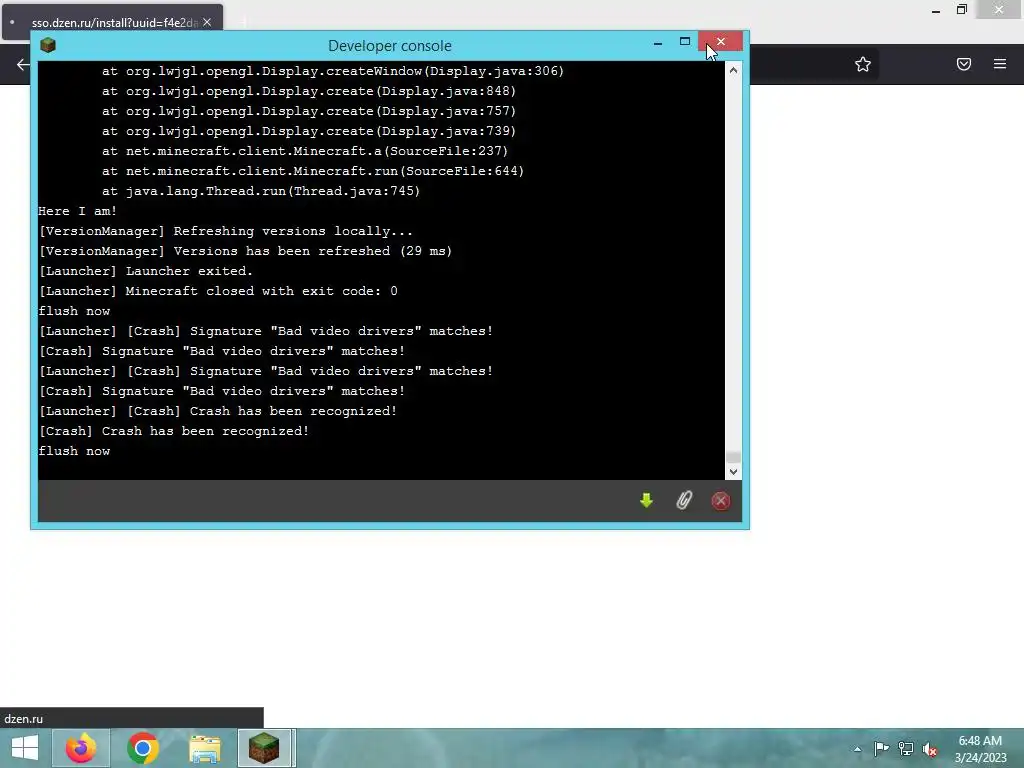Click "Refreshing versions locally..." log line
This screenshot has width=1024, height=768.
(226, 231)
